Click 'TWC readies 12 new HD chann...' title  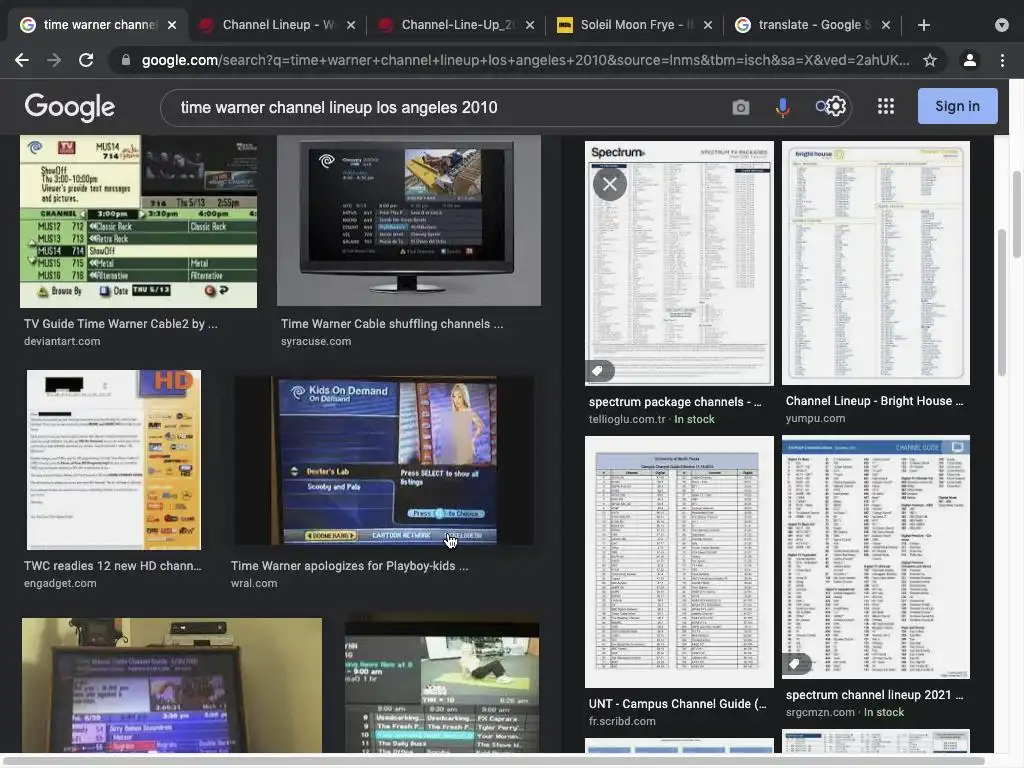pos(113,566)
